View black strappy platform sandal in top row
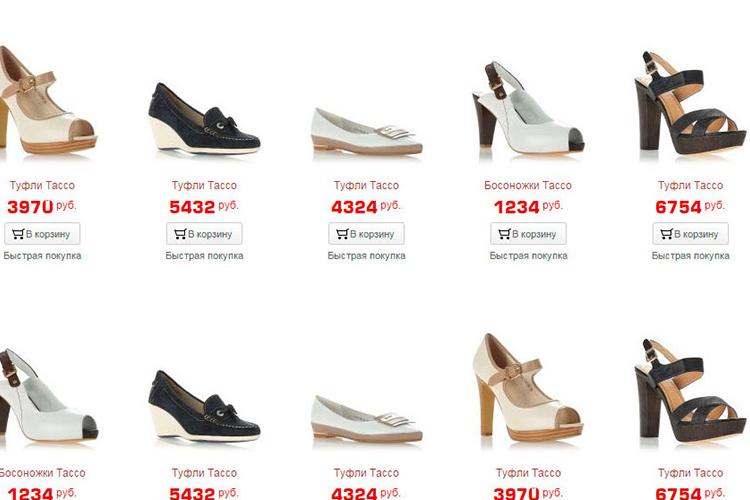This screenshot has width=750, height=500. click(x=690, y=103)
